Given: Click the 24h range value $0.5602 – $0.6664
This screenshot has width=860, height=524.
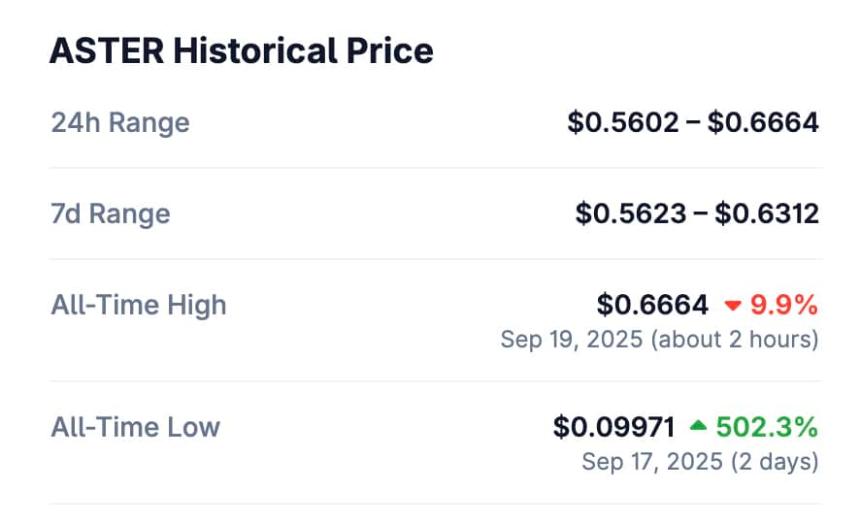Looking at the screenshot, I should pyautogui.click(x=693, y=122).
